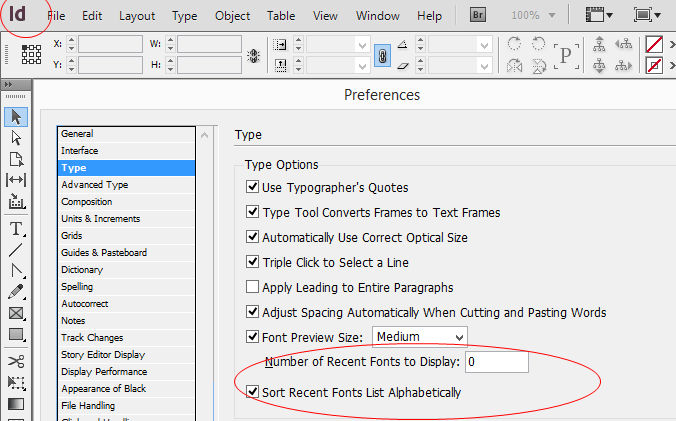676x421 pixels.
Task: Open the Object menu
Action: tap(232, 16)
